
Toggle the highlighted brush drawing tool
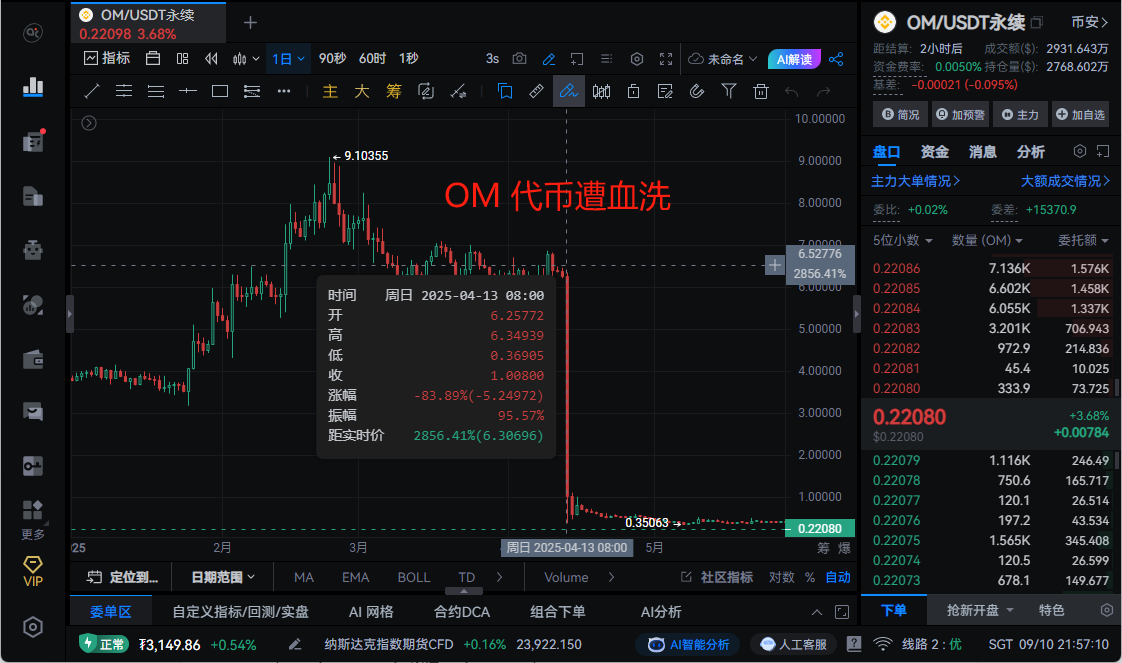pos(569,92)
